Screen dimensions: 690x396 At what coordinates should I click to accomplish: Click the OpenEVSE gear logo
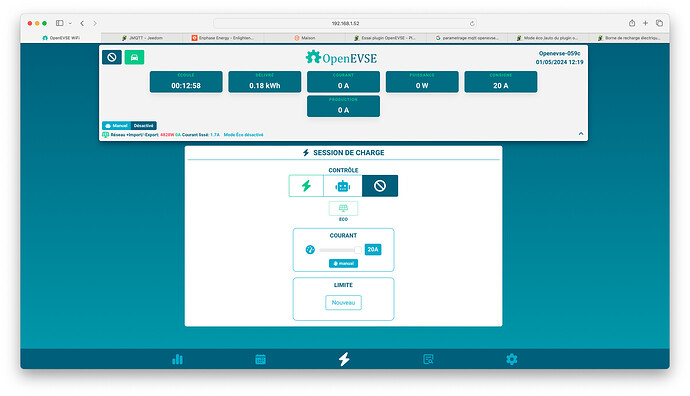[313, 57]
